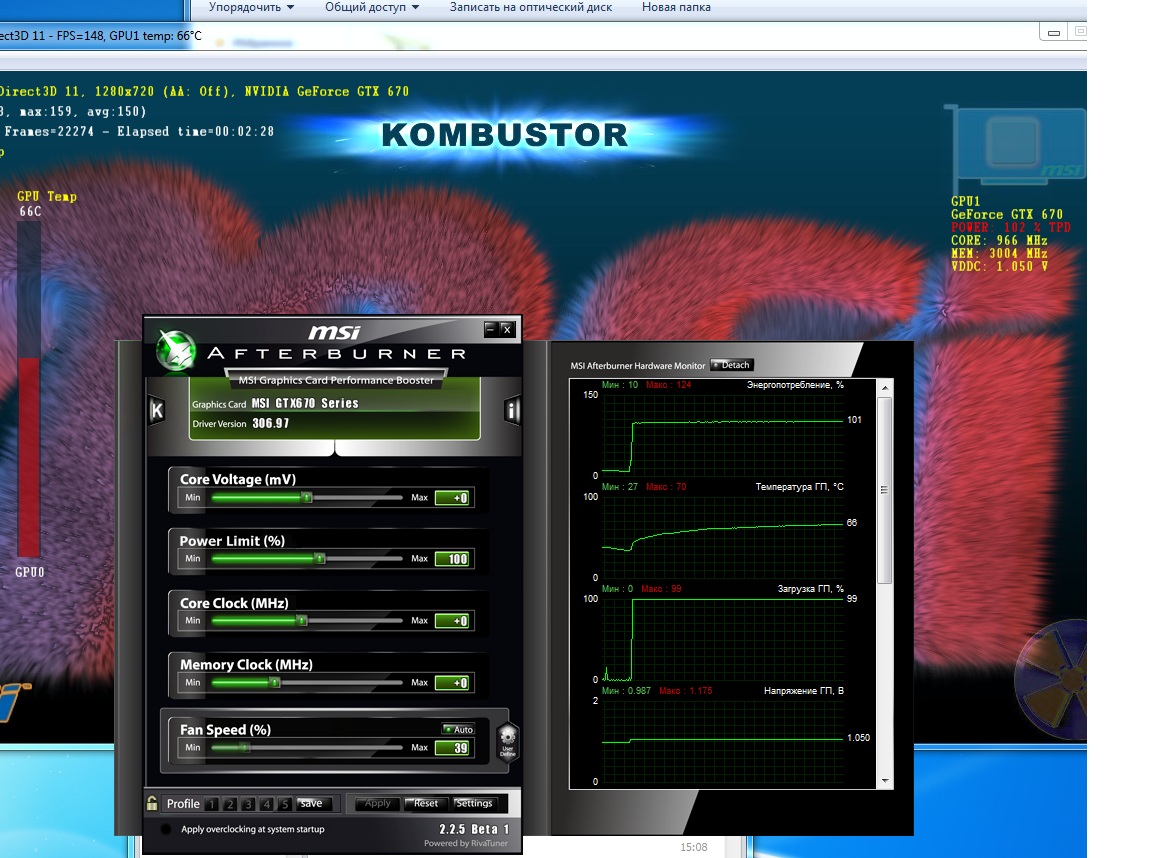The image size is (1152, 858).
Task: Launch Kombustor with the K button
Action: (156, 410)
